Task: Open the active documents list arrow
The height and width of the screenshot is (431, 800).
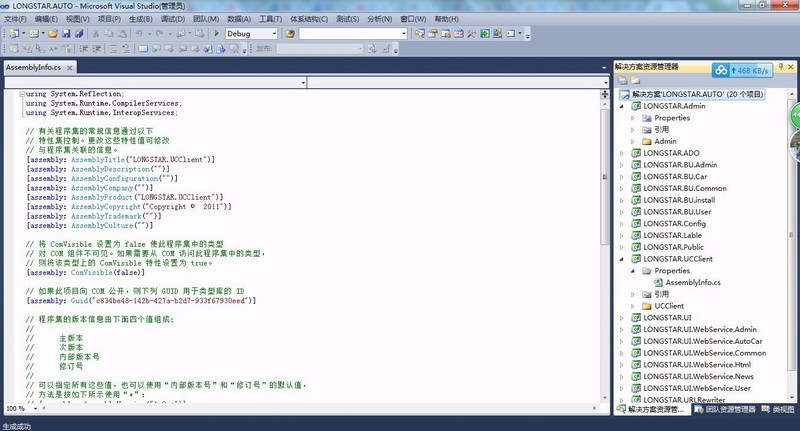Action: (604, 67)
